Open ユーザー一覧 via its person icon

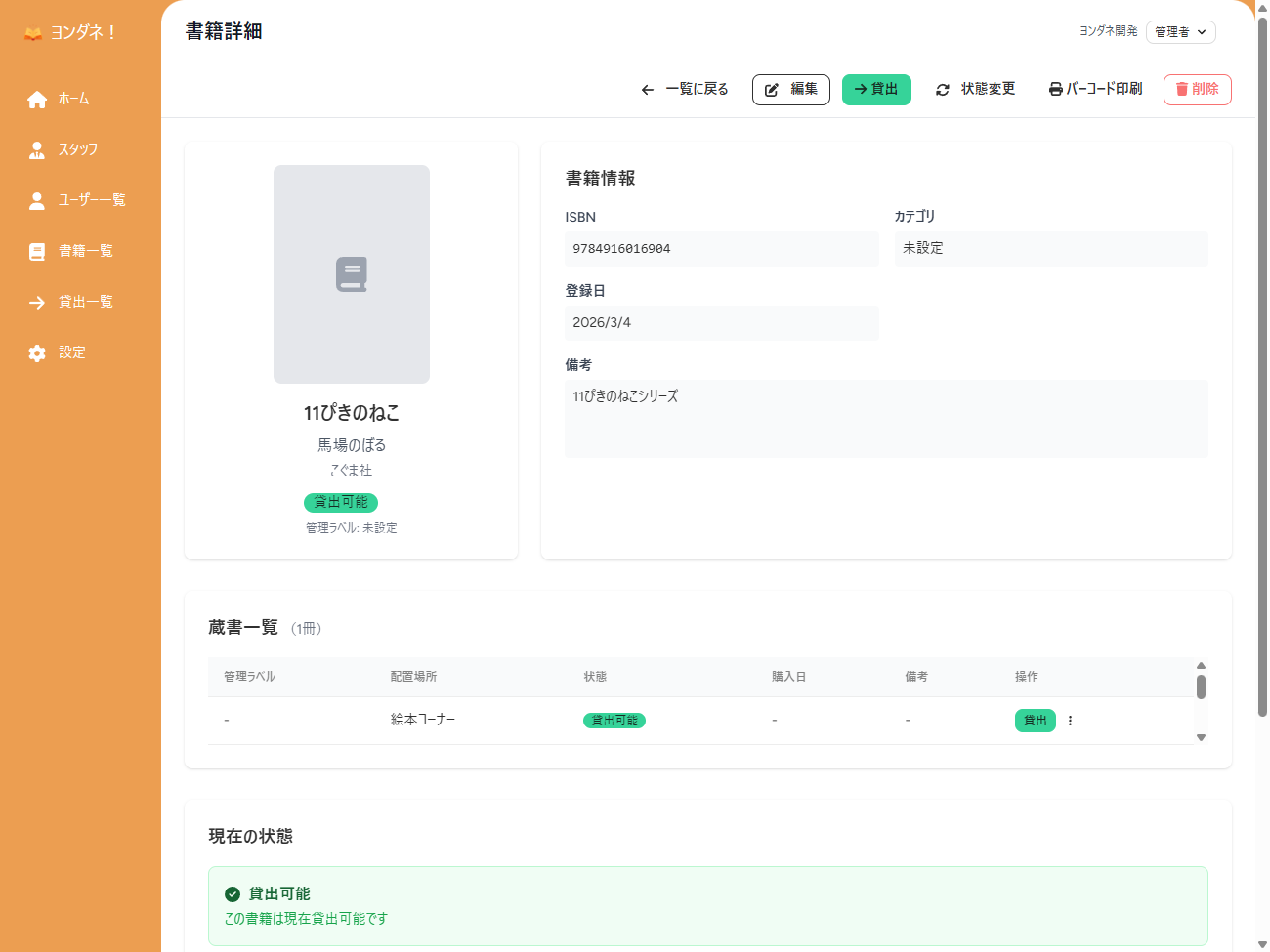click(x=37, y=200)
